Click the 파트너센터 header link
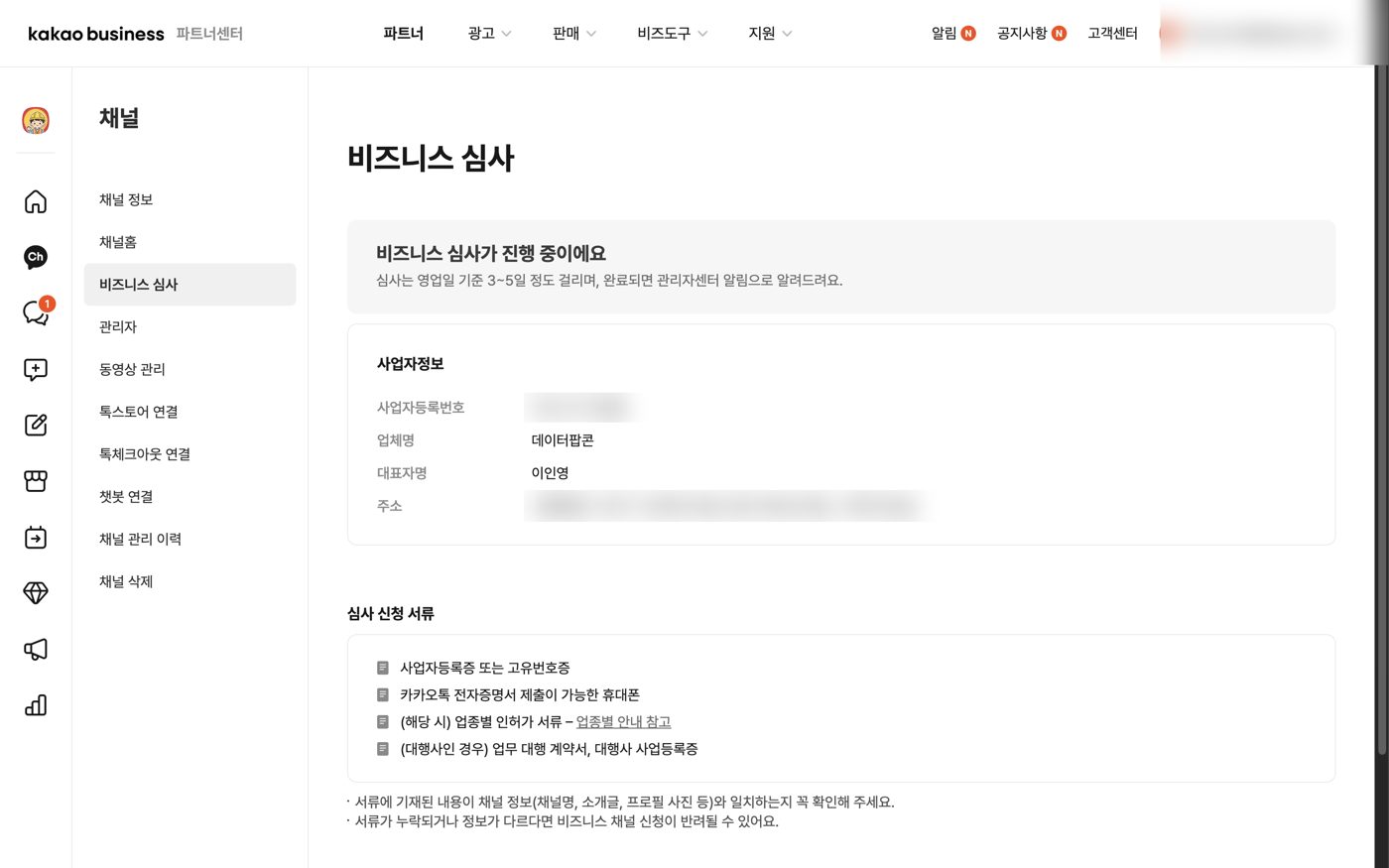 [x=209, y=34]
